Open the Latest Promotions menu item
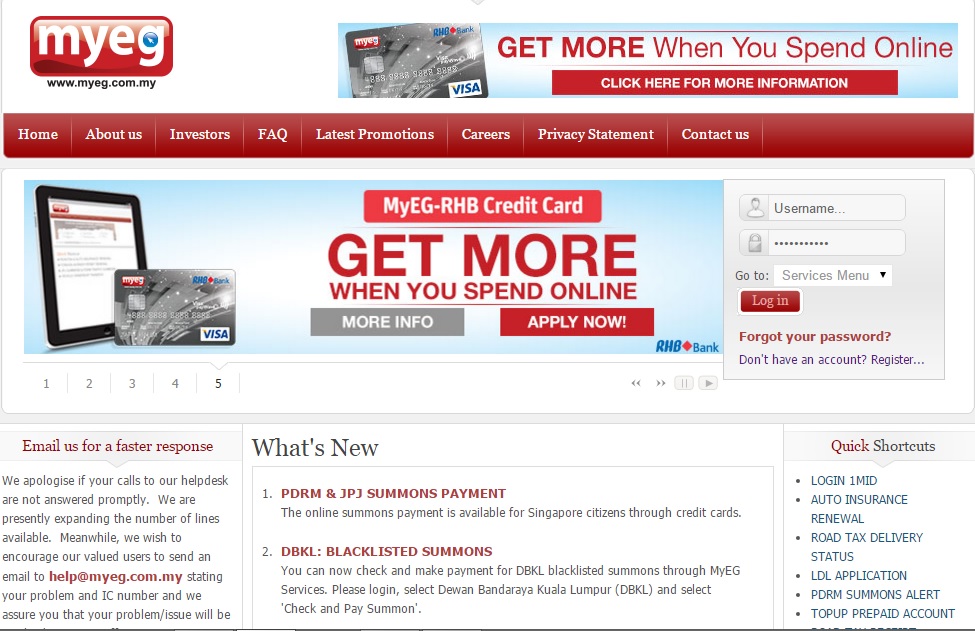Image resolution: width=975 pixels, height=631 pixels. click(375, 134)
